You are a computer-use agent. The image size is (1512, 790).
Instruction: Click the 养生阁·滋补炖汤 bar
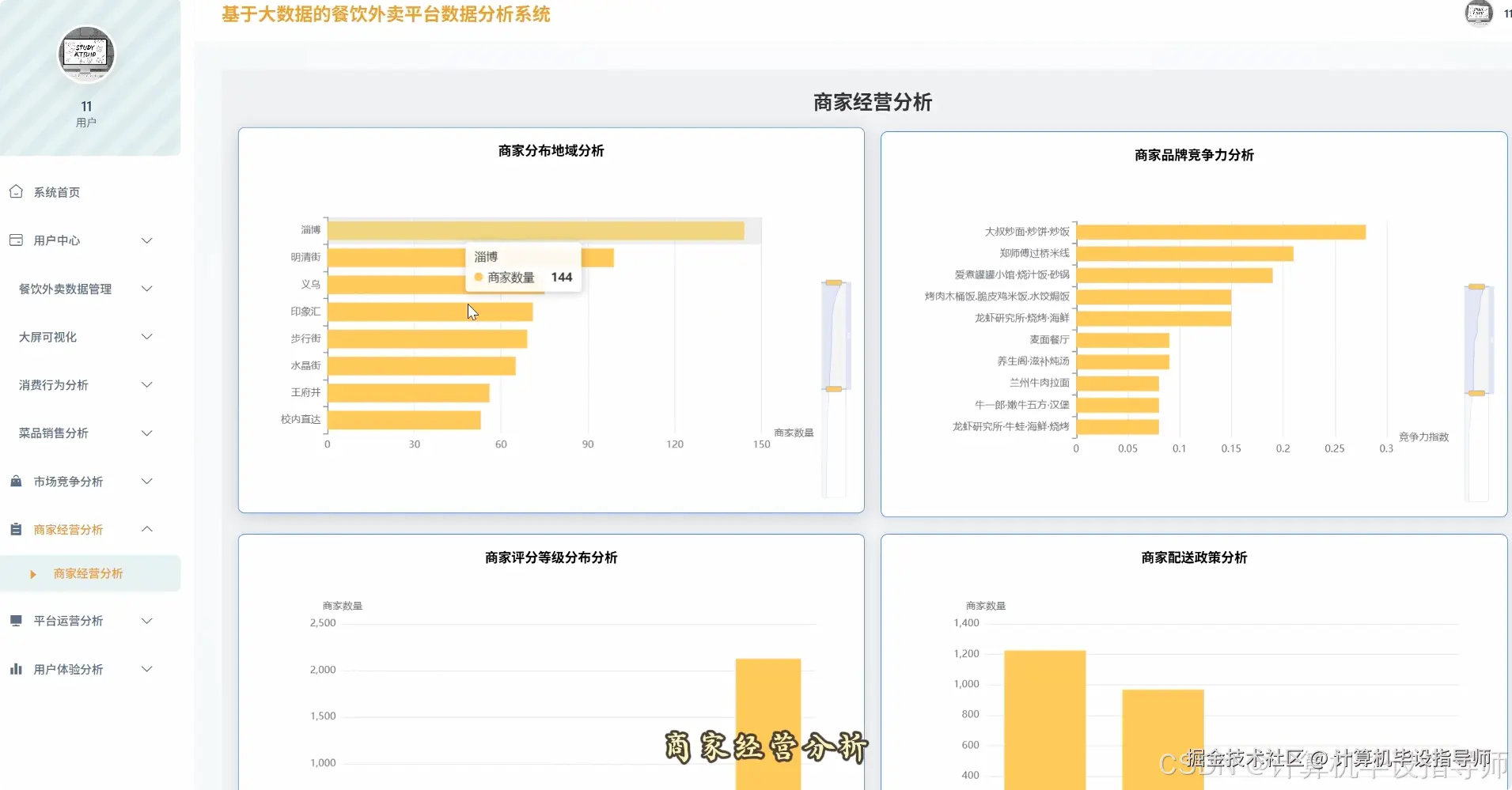click(x=1123, y=361)
